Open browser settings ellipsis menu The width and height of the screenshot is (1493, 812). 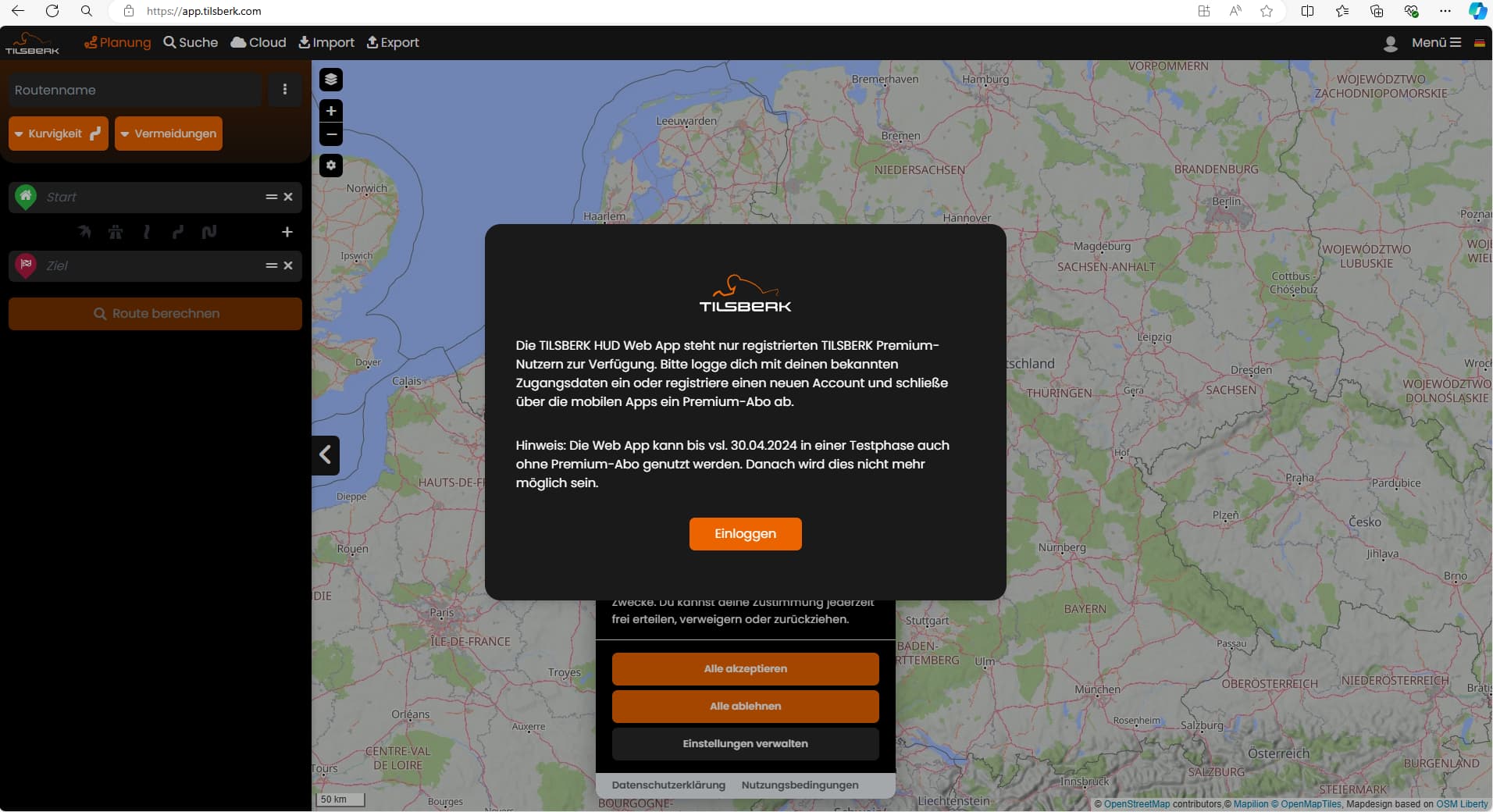pos(1445,11)
